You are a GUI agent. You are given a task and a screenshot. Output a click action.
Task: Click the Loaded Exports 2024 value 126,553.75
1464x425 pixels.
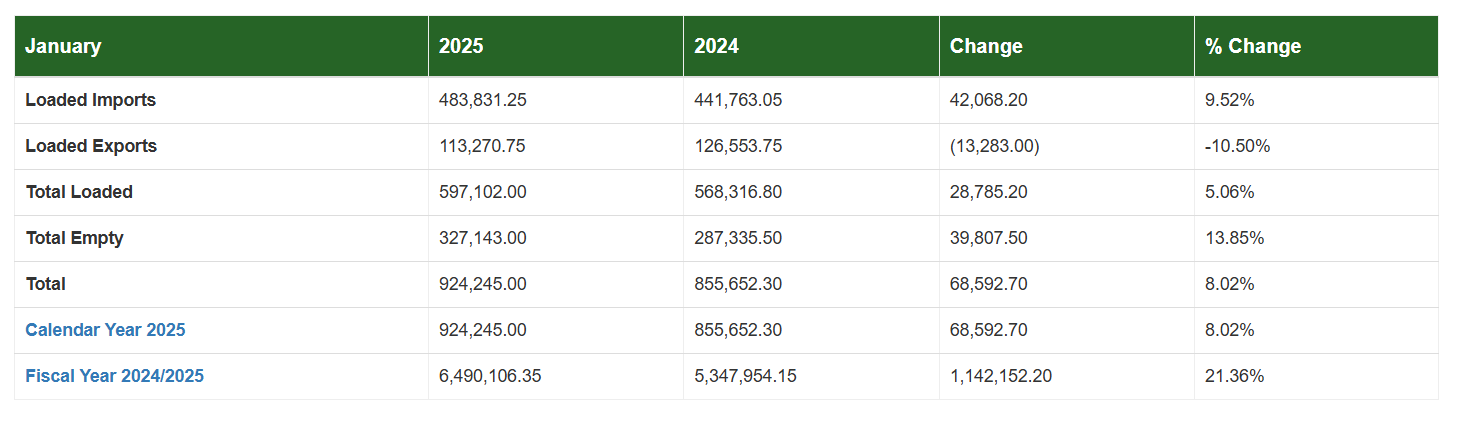(738, 146)
